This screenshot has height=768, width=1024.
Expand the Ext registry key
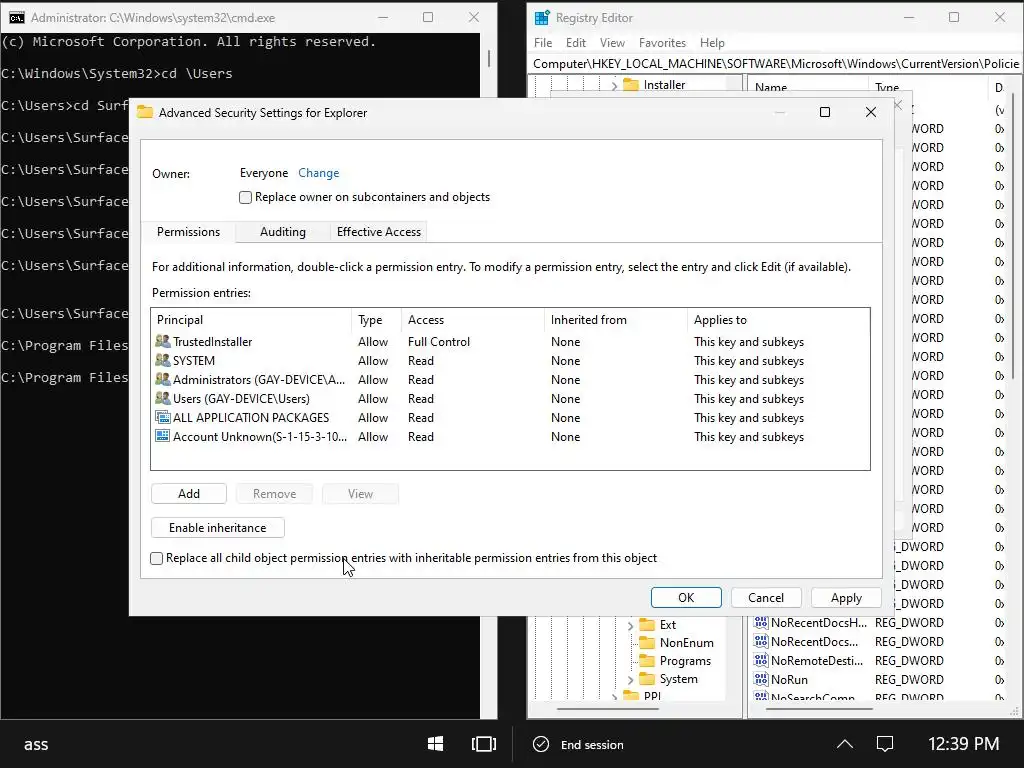click(630, 626)
